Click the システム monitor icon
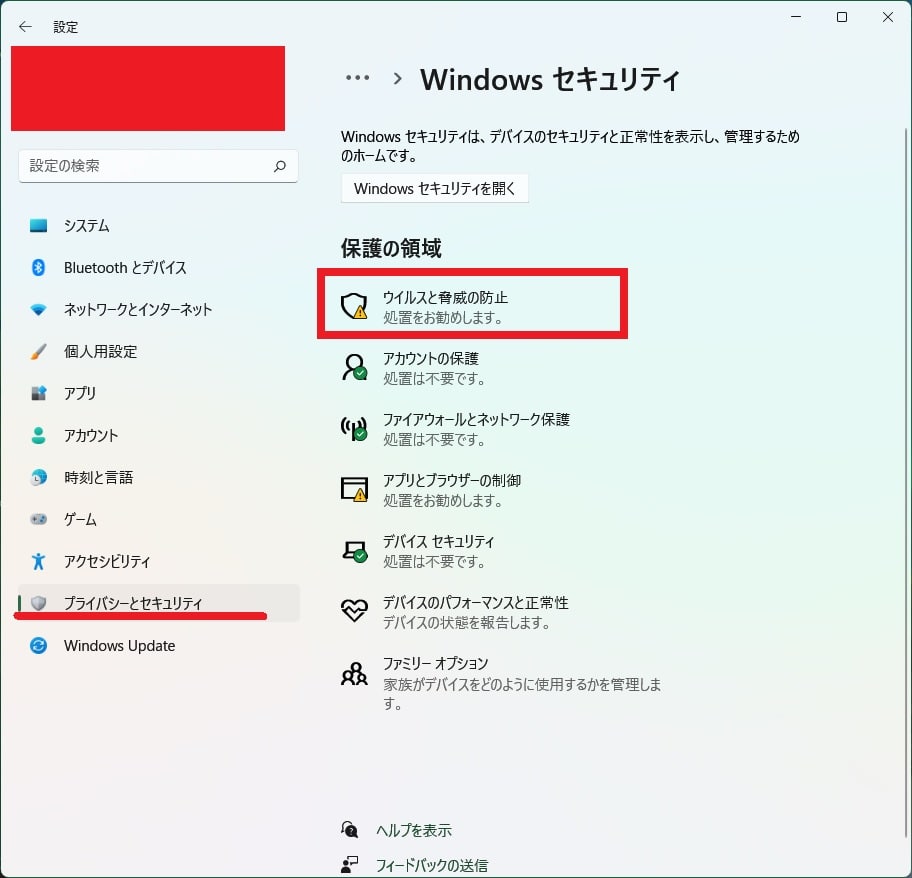This screenshot has height=878, width=912. pos(38,226)
